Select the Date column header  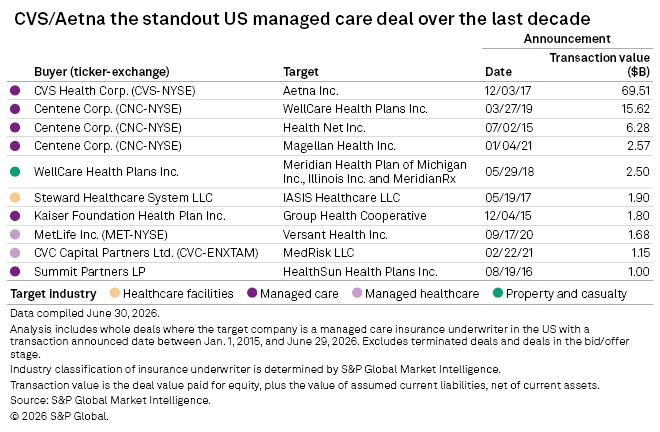[x=498, y=72]
